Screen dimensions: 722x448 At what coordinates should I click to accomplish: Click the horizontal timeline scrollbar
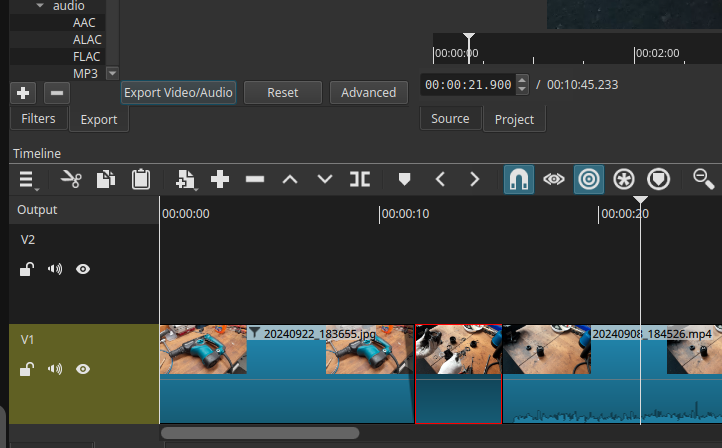pos(260,433)
